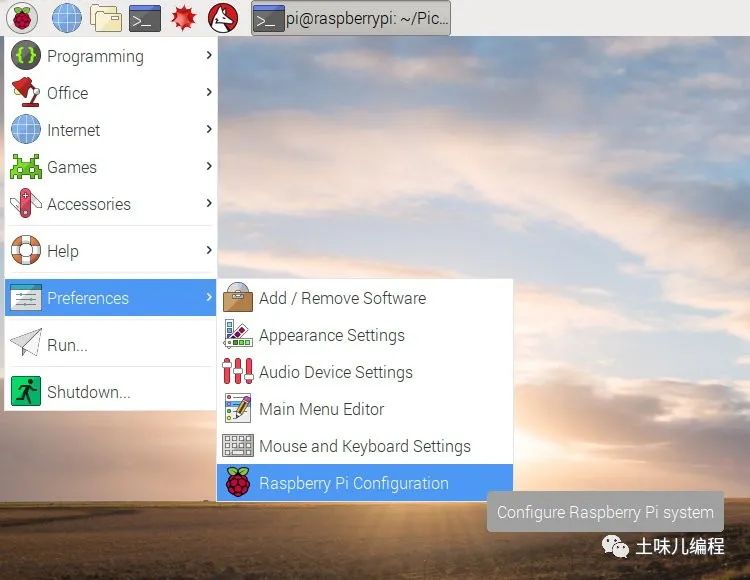Launch the Terminal icon in taskbar

[145, 19]
